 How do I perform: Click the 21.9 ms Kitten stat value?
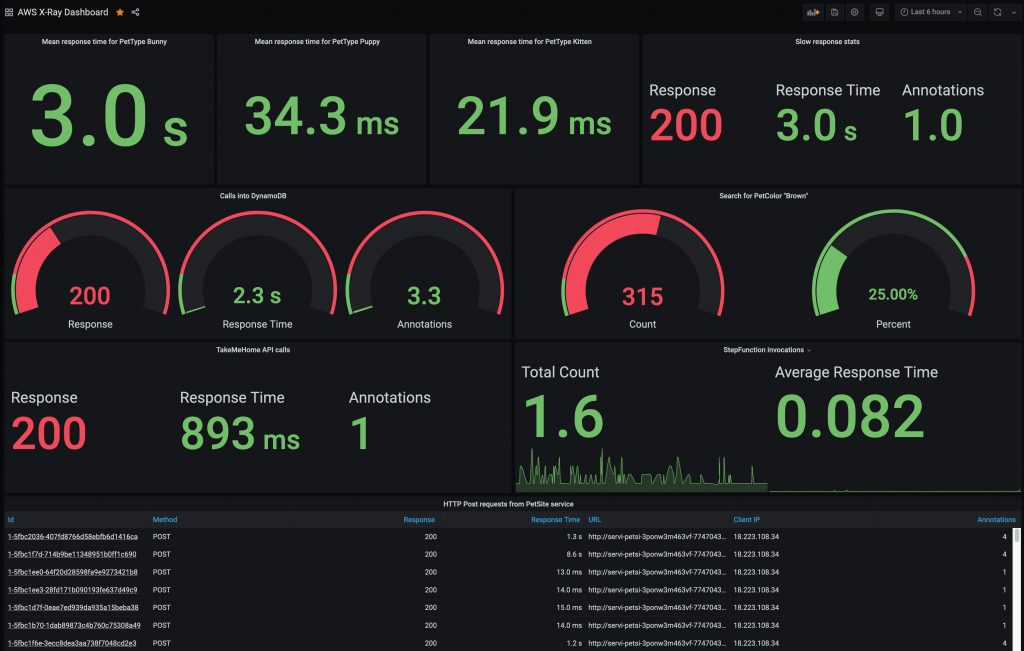(534, 117)
